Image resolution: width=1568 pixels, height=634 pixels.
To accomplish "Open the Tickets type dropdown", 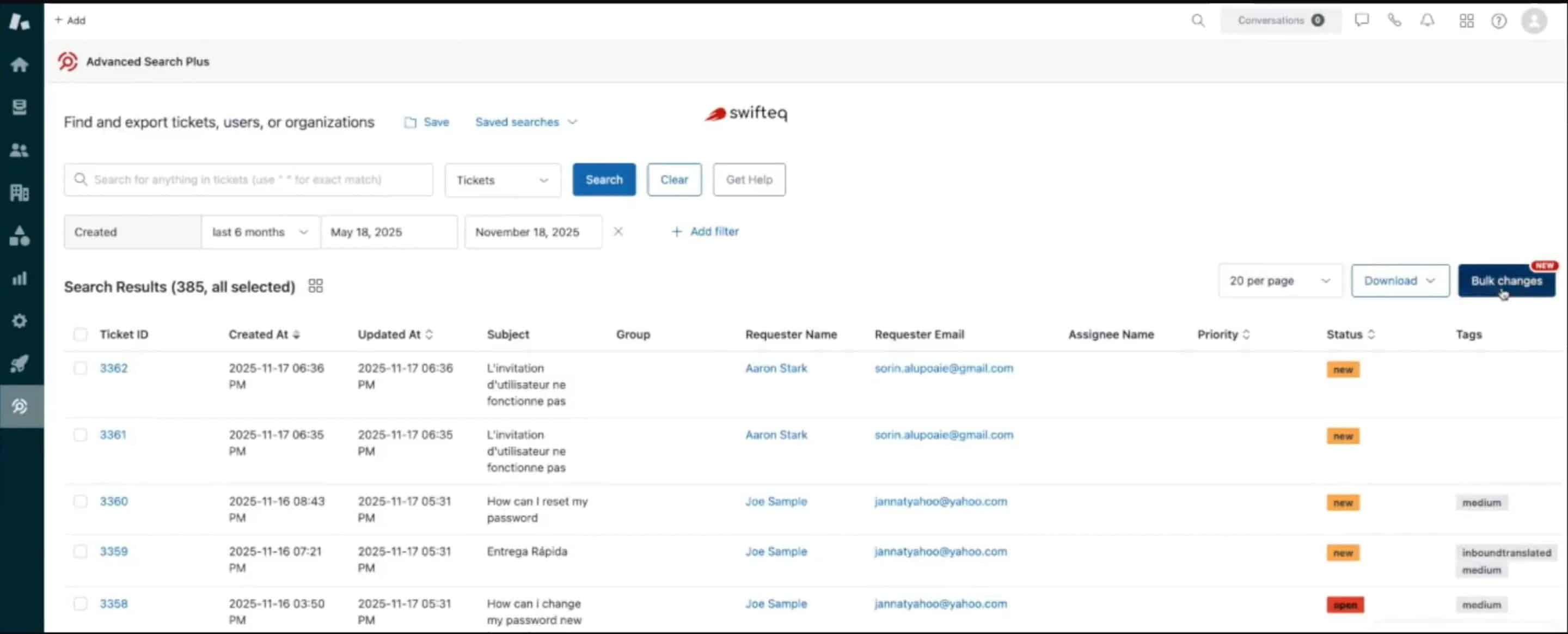I will tap(503, 180).
